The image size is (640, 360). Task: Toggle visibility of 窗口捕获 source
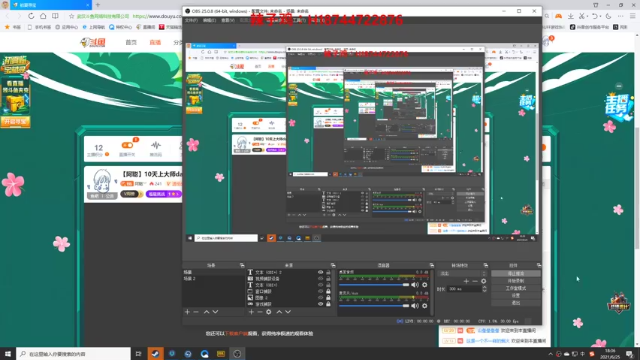pyautogui.click(x=320, y=291)
